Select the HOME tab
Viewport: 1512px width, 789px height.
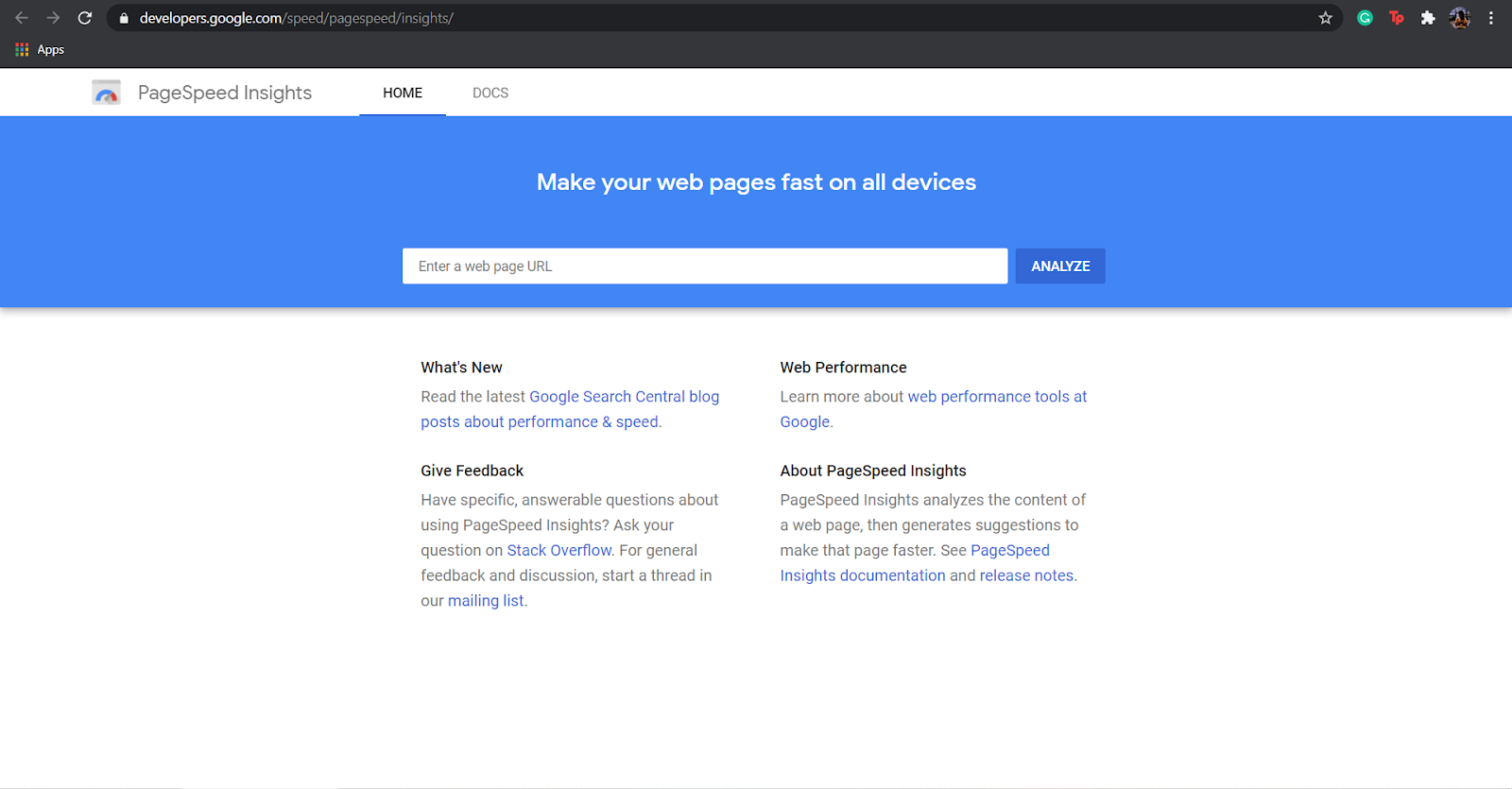(x=403, y=93)
